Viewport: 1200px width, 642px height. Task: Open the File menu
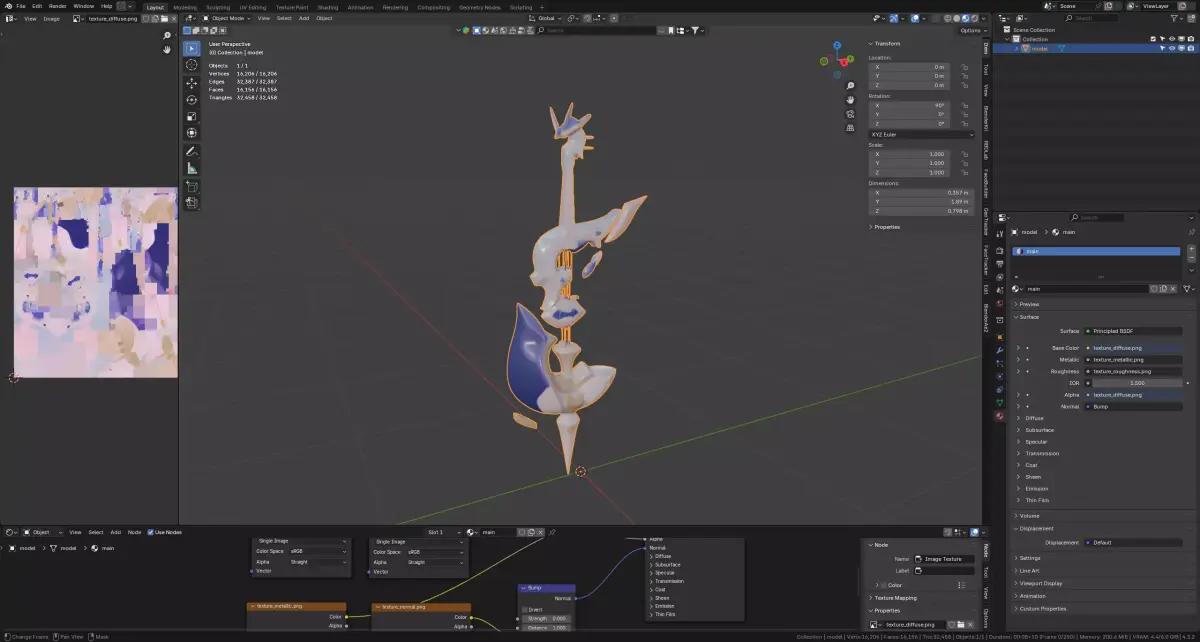(21, 6)
